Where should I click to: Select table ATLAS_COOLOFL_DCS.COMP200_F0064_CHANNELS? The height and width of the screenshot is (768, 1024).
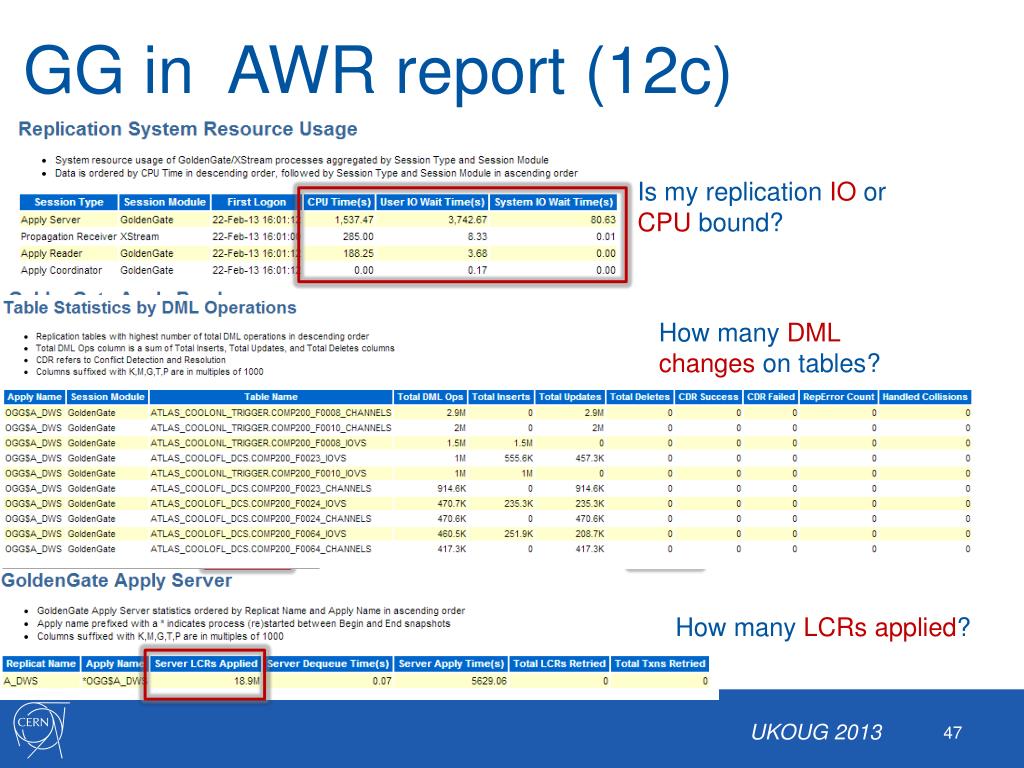tap(261, 549)
